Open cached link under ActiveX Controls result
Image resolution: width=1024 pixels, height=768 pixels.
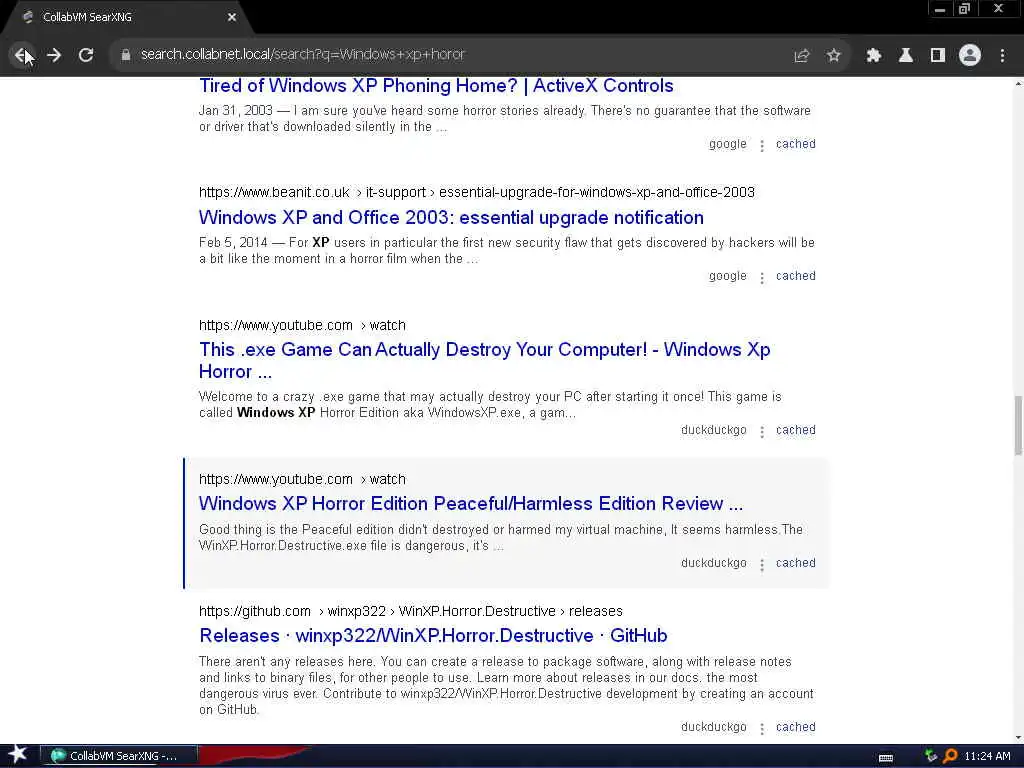(x=795, y=144)
